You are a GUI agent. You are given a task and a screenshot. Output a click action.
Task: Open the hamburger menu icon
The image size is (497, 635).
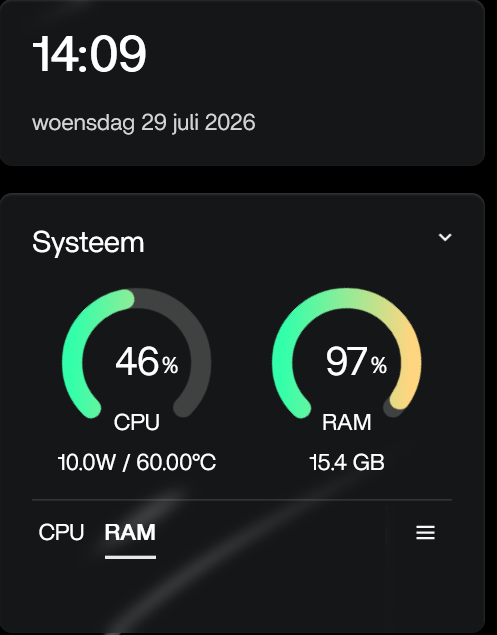[x=425, y=532]
